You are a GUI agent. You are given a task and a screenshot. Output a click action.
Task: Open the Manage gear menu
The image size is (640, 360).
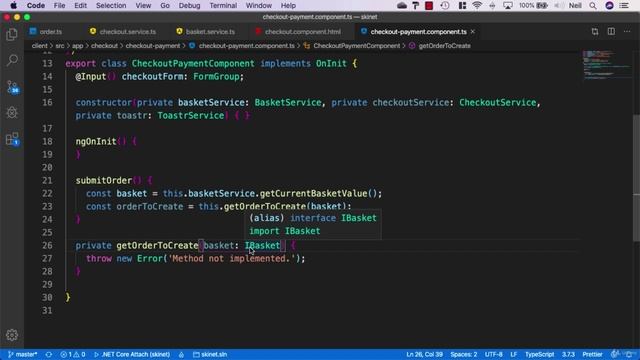[12, 335]
